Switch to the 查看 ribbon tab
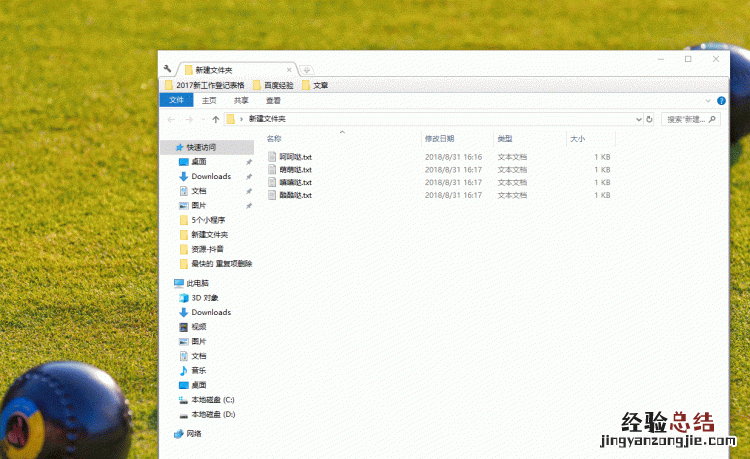Viewport: 750px width, 459px height. pyautogui.click(x=273, y=100)
